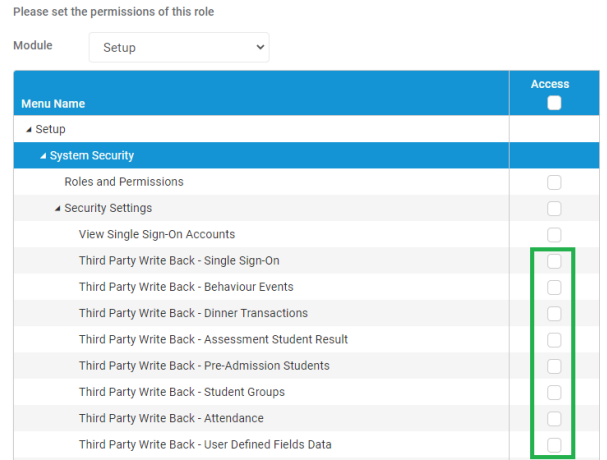Screen dimensions: 607x460
Task: Select View Single Sign-On Accounts row text
Action: pos(157,234)
